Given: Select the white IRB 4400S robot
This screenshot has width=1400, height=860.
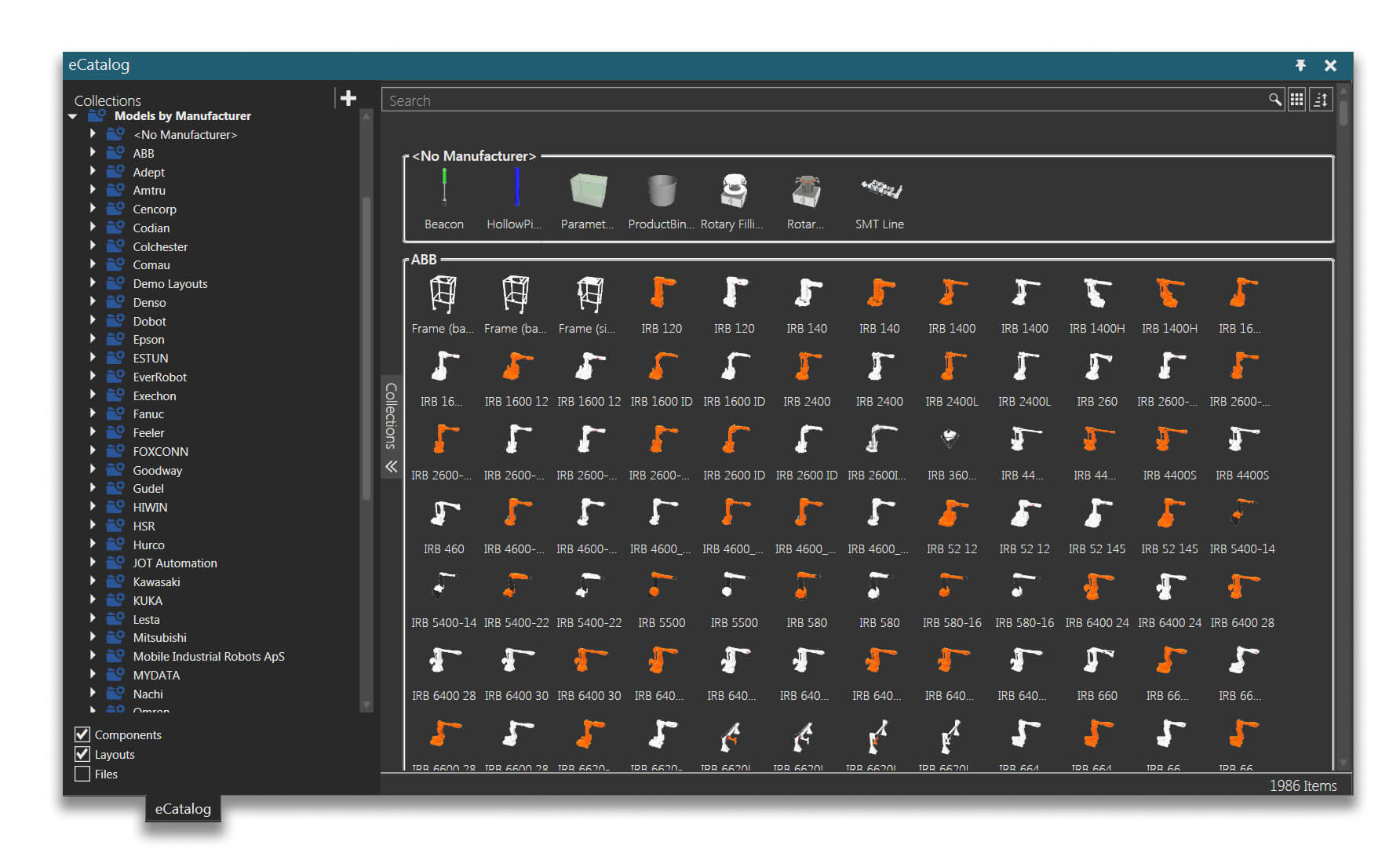Looking at the screenshot, I should pos(1242,453).
